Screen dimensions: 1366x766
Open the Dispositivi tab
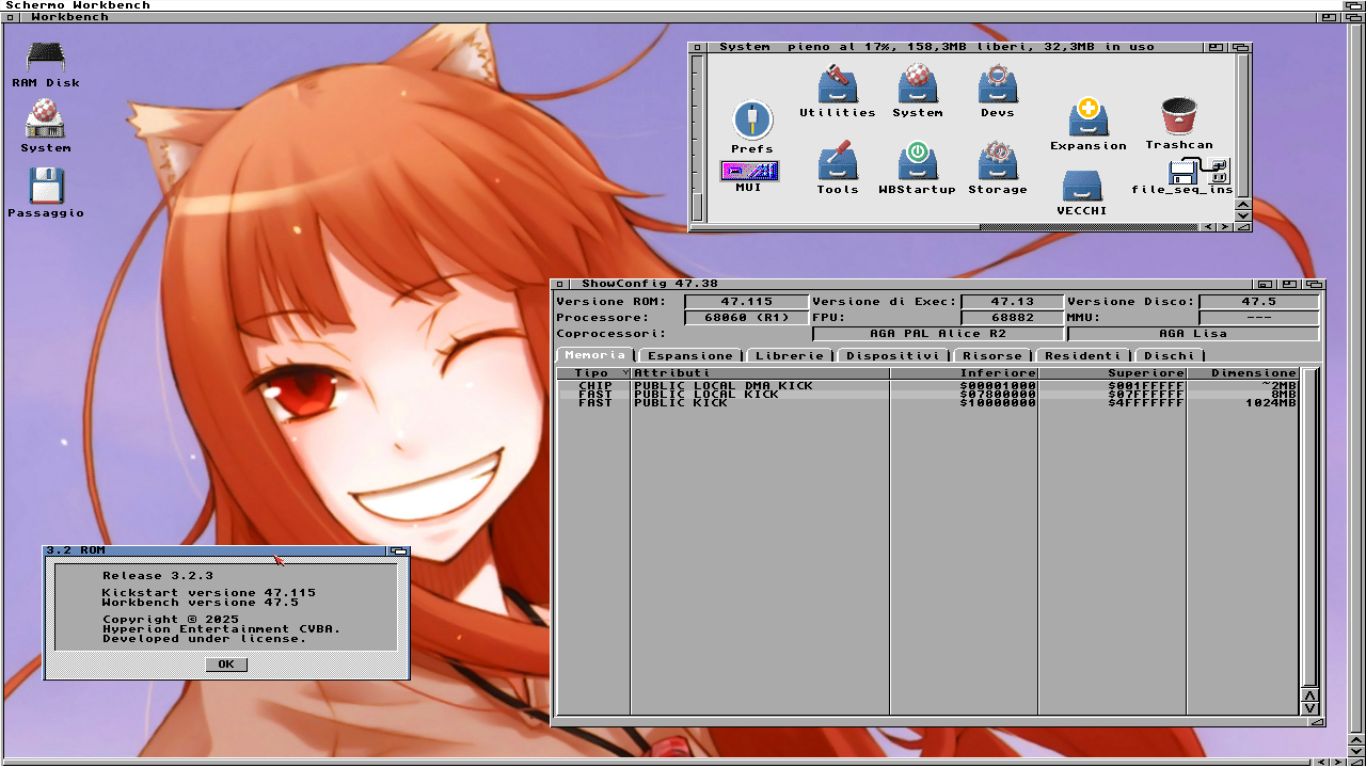892,355
